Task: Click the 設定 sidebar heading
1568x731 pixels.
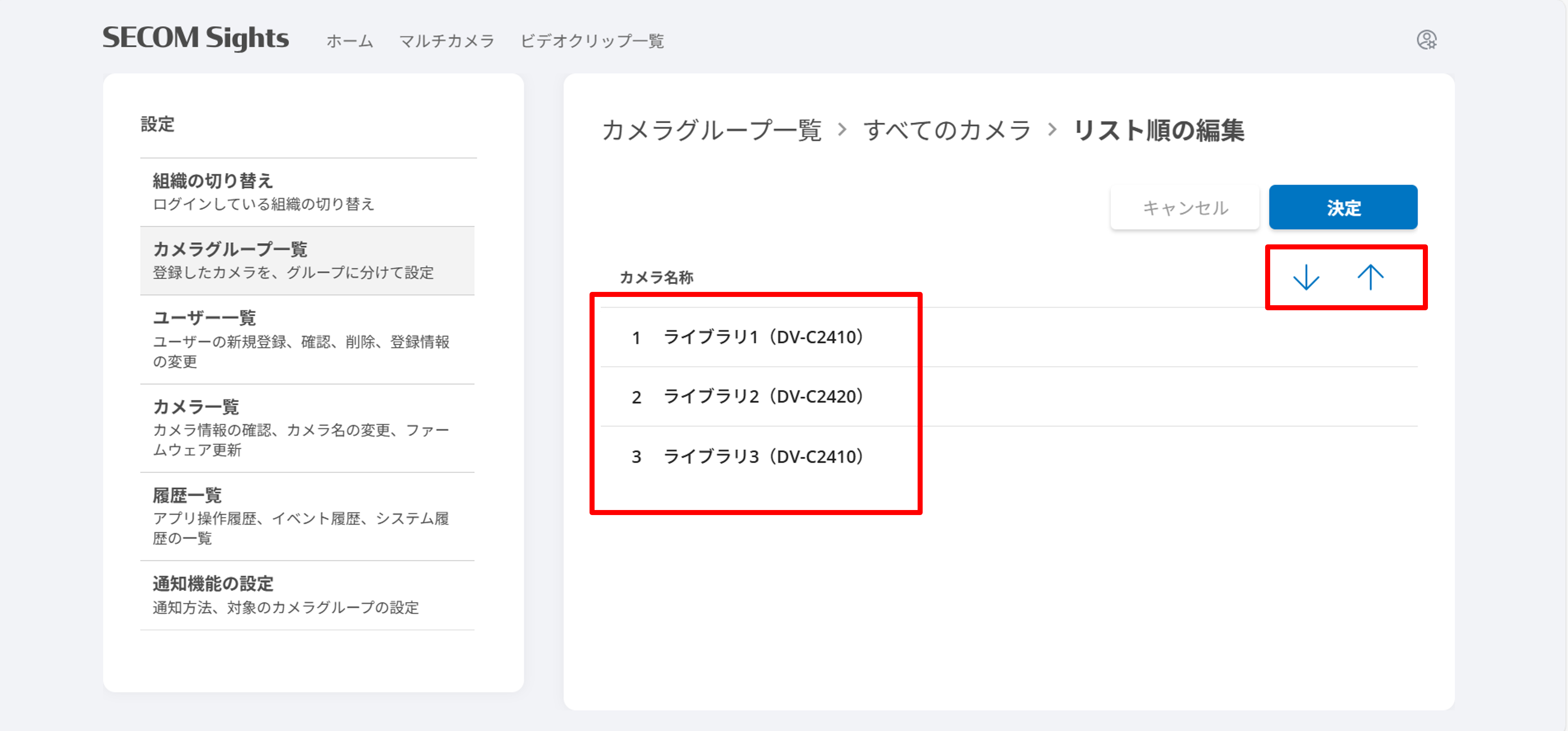Action: 158,124
